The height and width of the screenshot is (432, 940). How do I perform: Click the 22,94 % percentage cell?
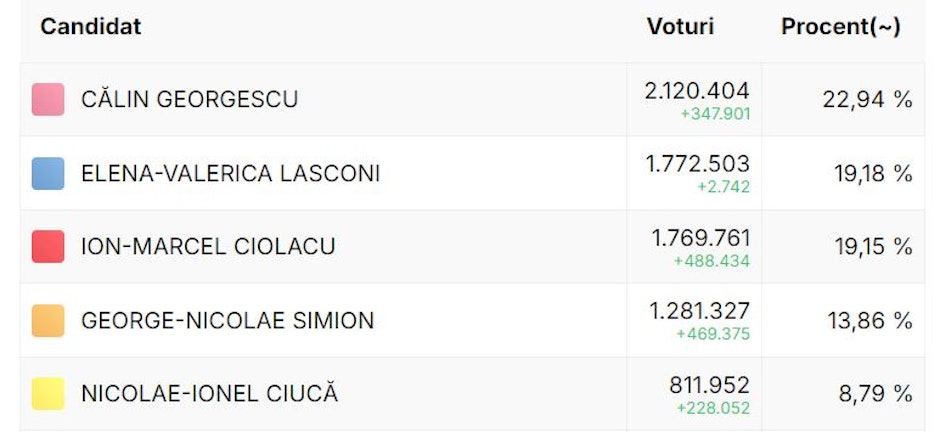(867, 99)
